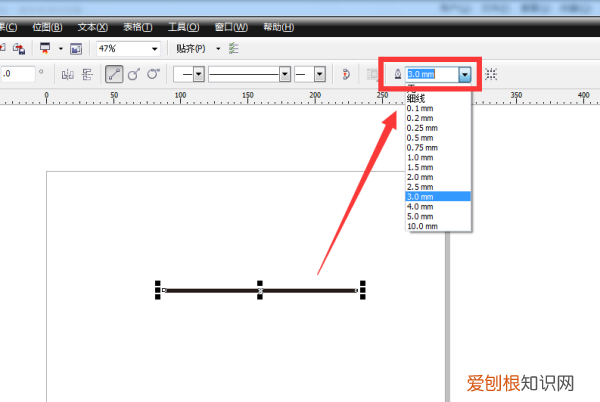Select 细线 hairline from the width list
Screen dimensions: 600x402
[438, 99]
